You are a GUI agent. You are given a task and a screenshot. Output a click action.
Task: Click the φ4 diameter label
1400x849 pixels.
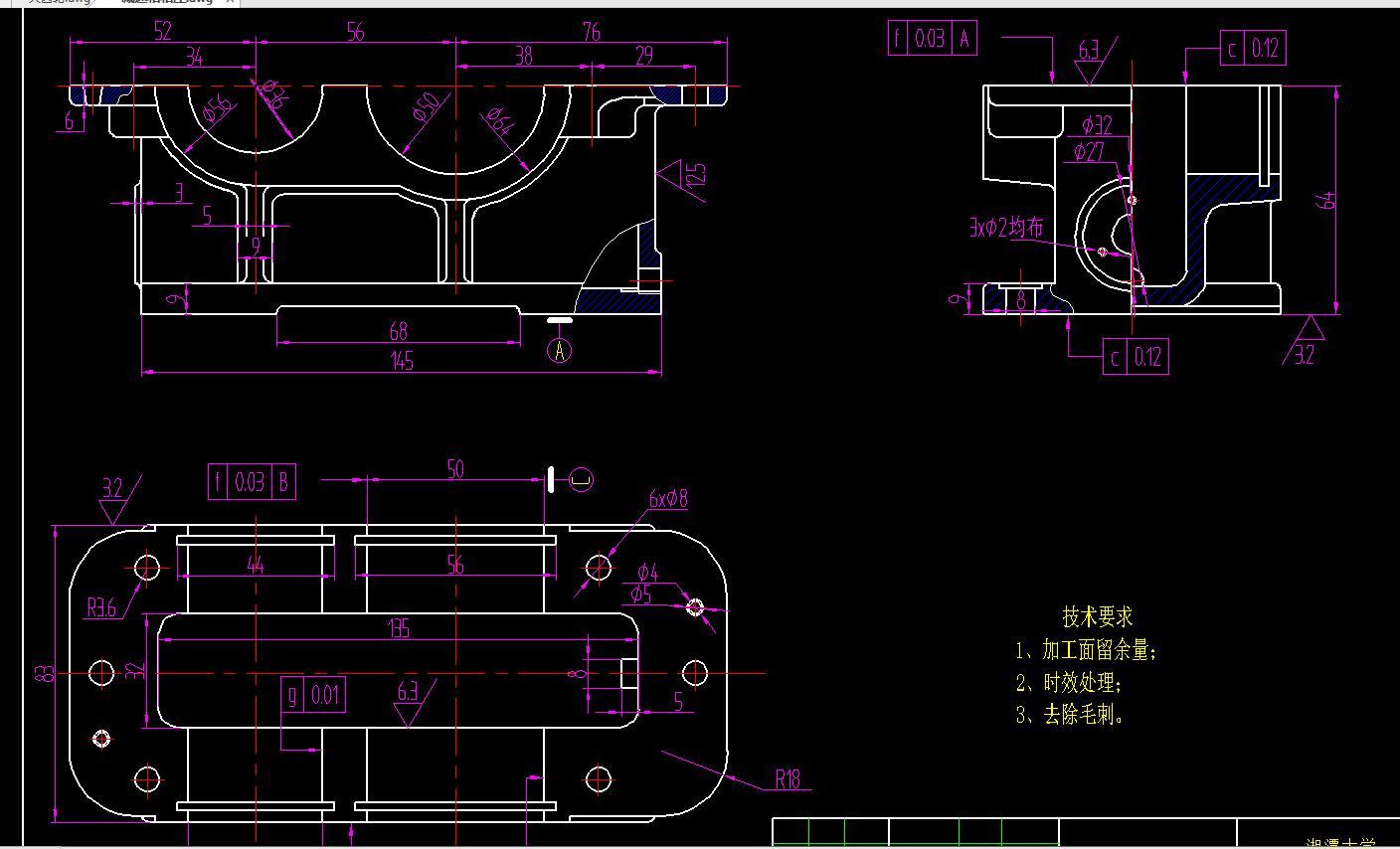647,572
